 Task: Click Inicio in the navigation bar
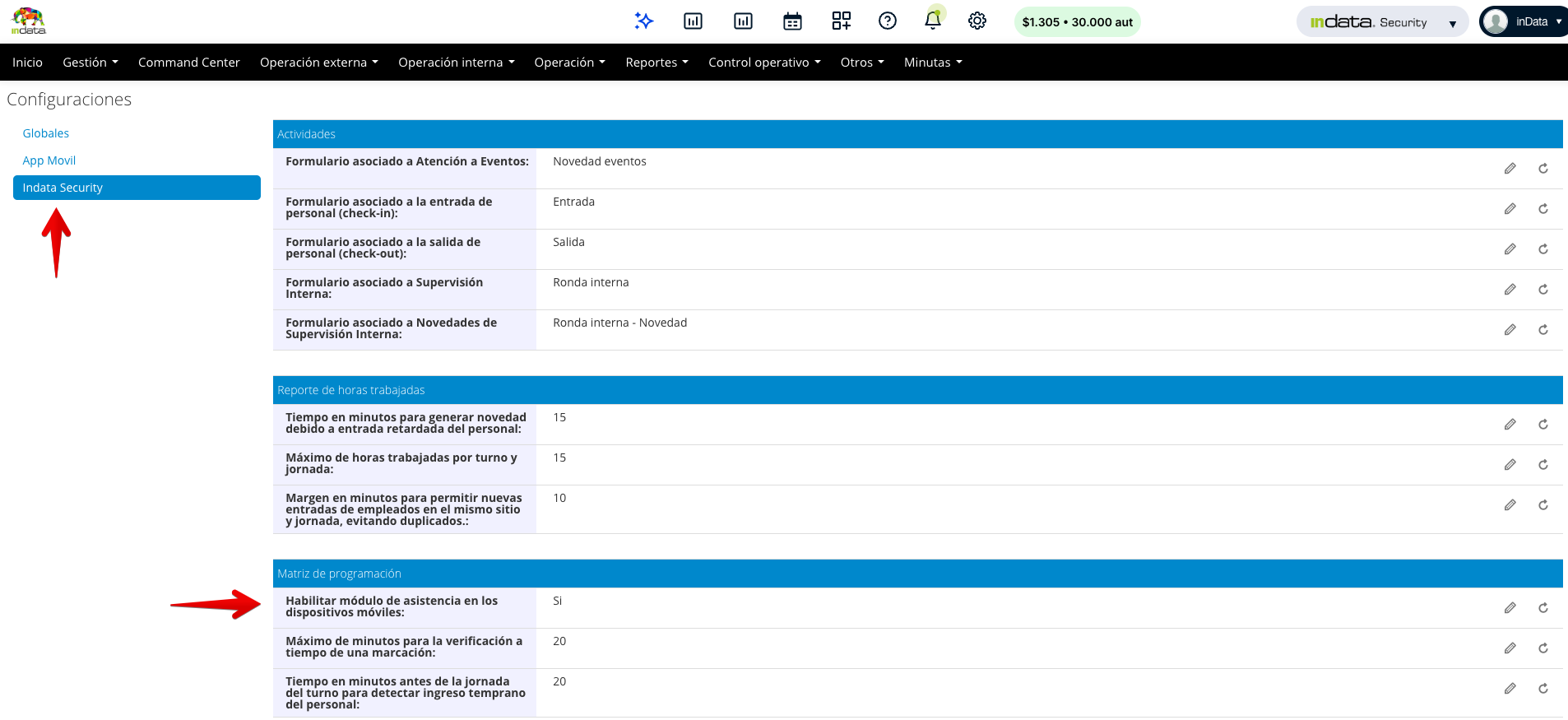pyautogui.click(x=27, y=63)
